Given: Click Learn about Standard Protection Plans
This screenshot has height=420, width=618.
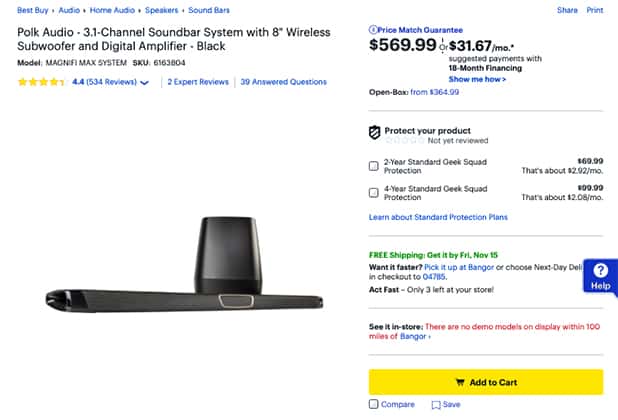Looking at the screenshot, I should tap(438, 217).
